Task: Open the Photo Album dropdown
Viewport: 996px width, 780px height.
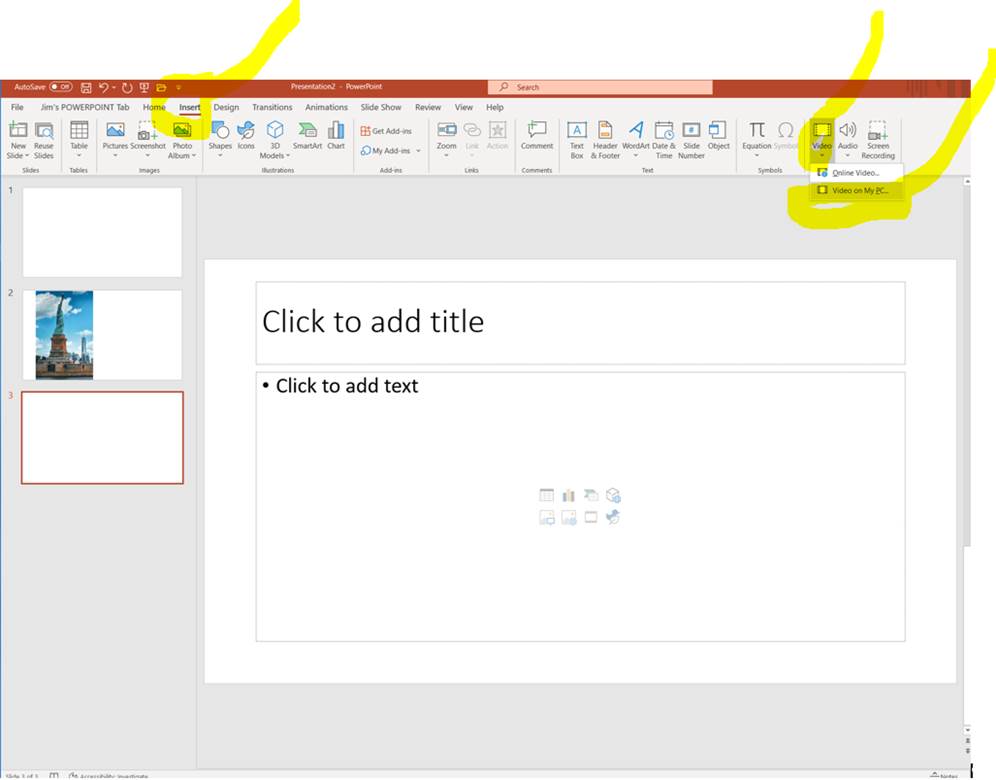Action: pyautogui.click(x=182, y=156)
